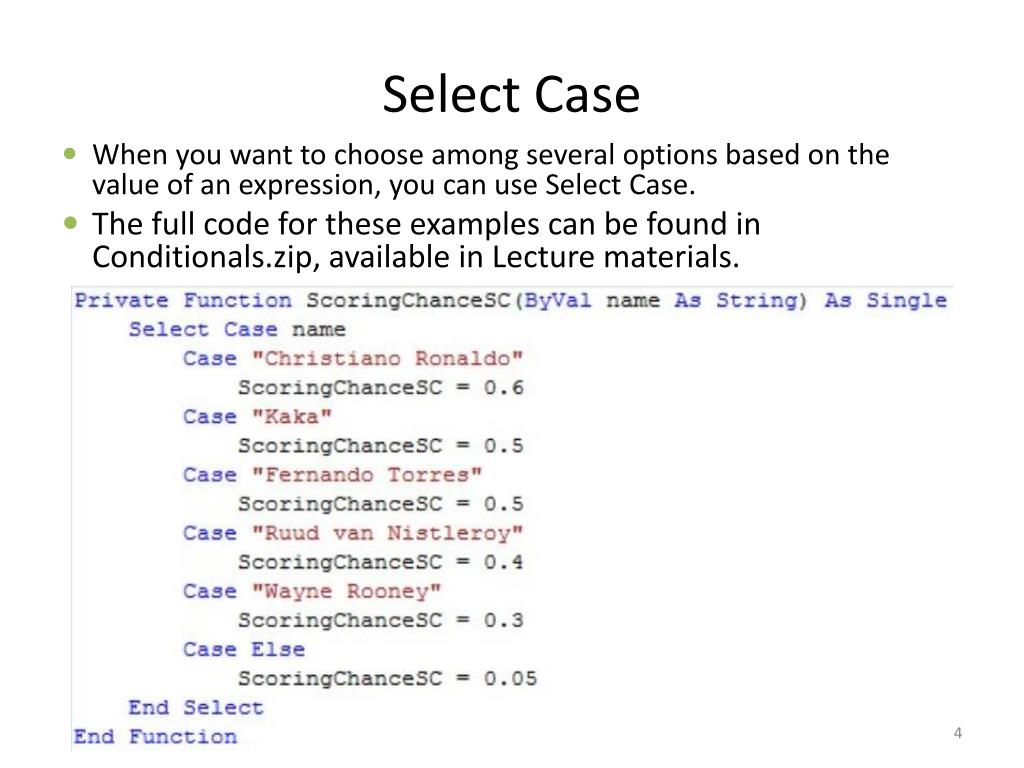Click the "Wayne Rooney" case string

coord(347,591)
